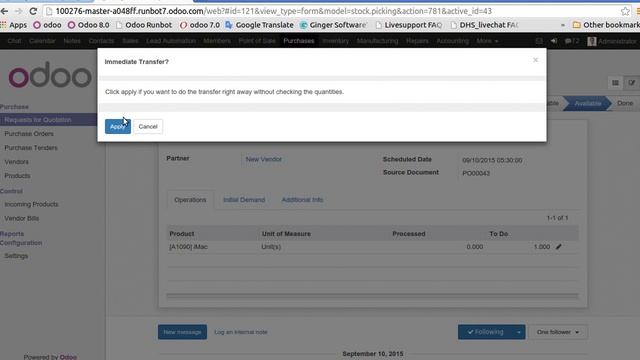The width and height of the screenshot is (640, 360).
Task: Open the Ginger Software bookmark
Action: [333, 25]
